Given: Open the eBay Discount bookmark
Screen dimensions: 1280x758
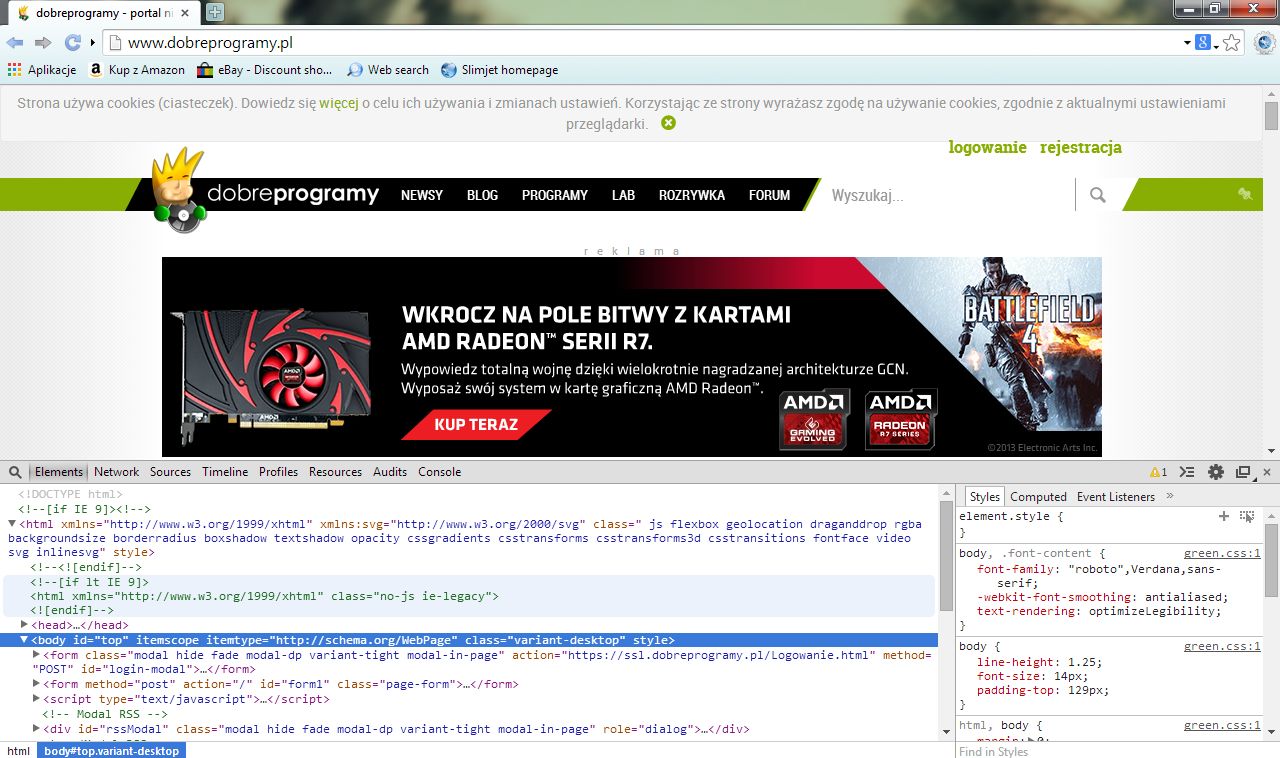Looking at the screenshot, I should 265,70.
